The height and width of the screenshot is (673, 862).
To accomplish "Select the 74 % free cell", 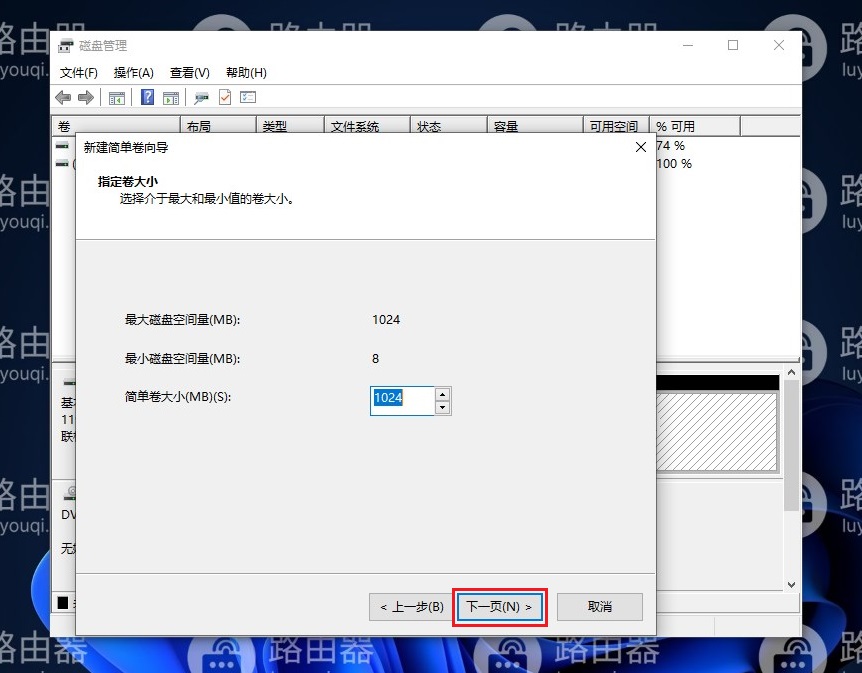I will [671, 146].
